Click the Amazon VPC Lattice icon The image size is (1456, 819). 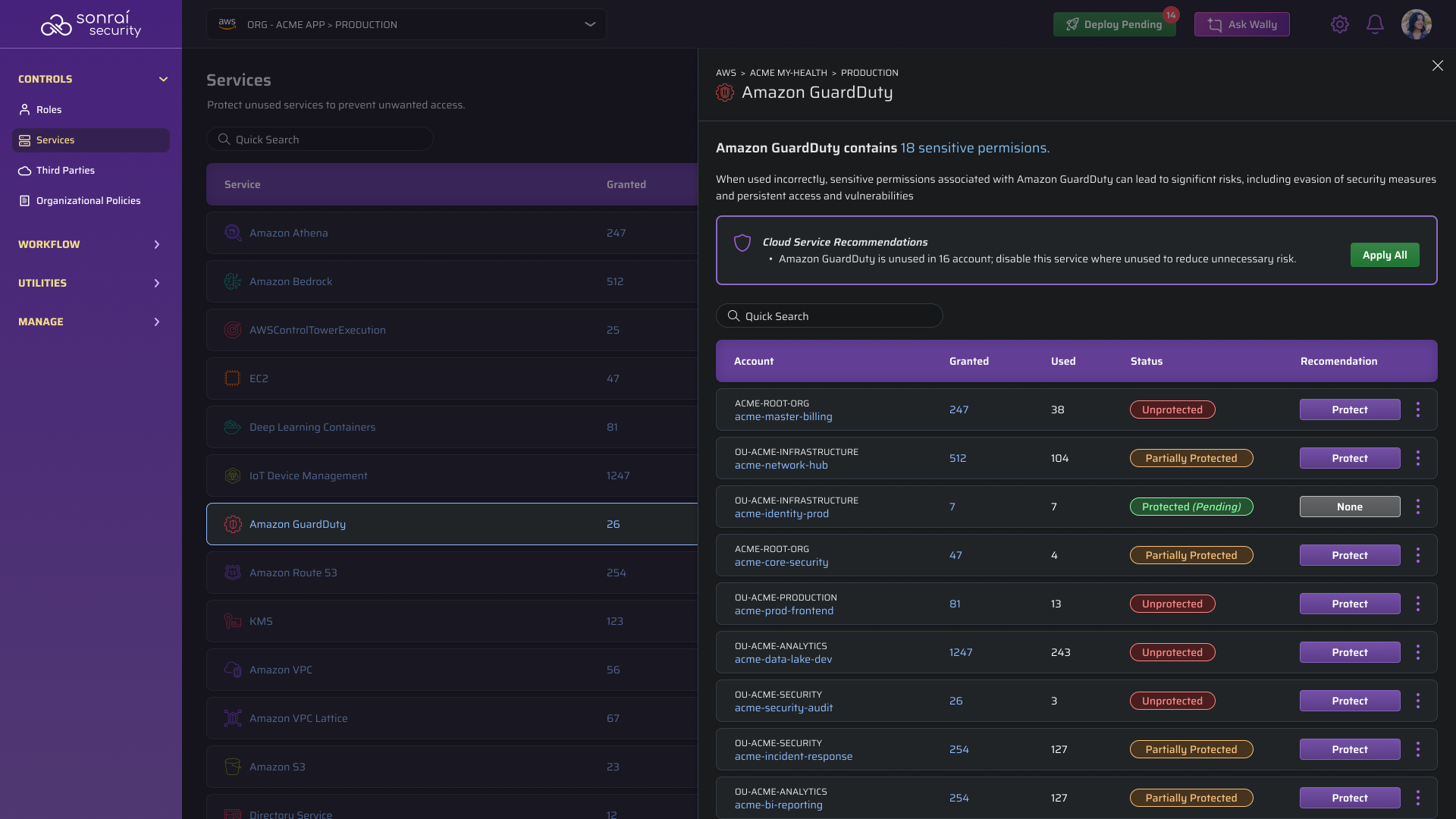coord(233,718)
